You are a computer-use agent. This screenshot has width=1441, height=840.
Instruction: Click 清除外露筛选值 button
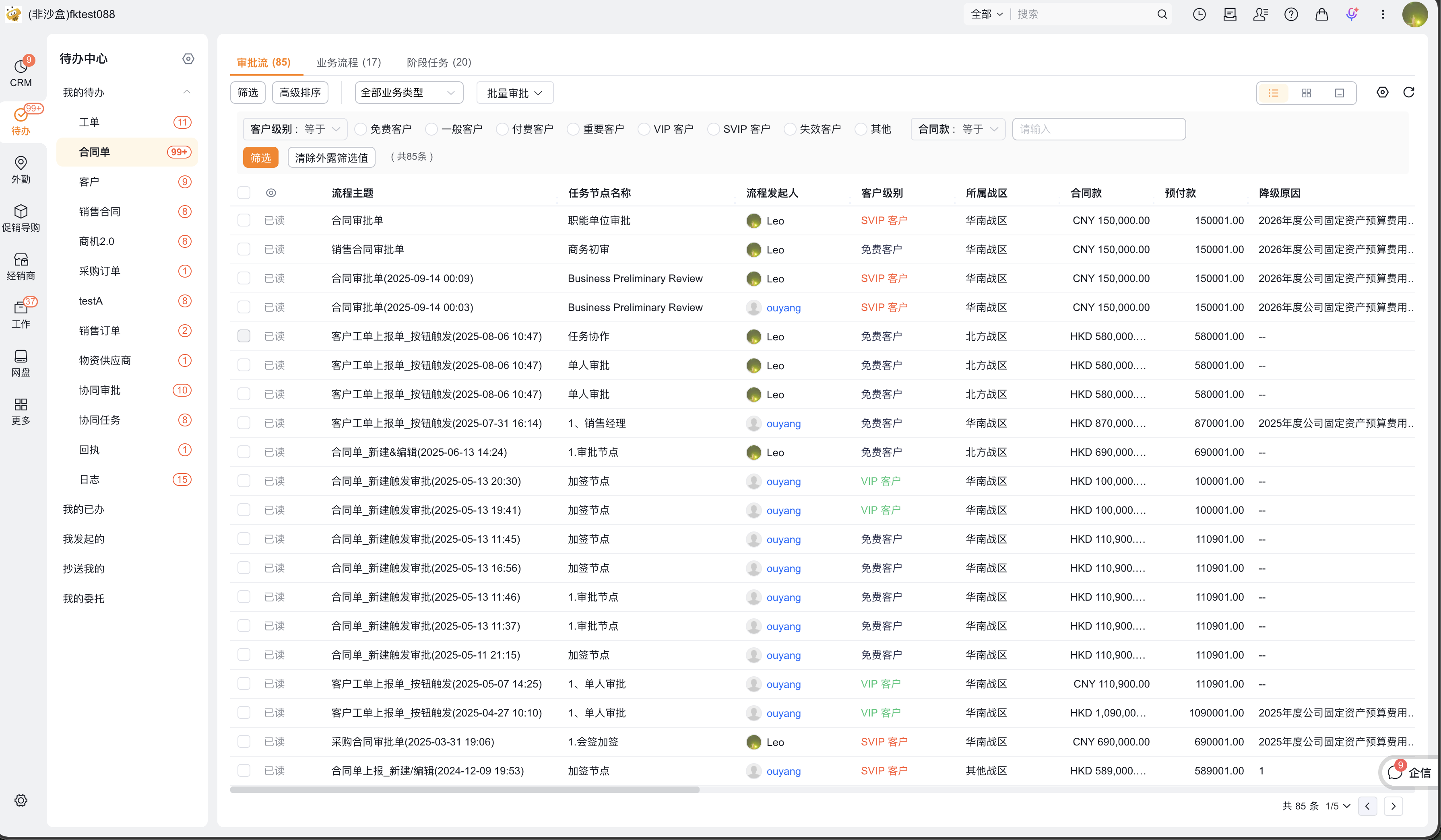pos(332,158)
